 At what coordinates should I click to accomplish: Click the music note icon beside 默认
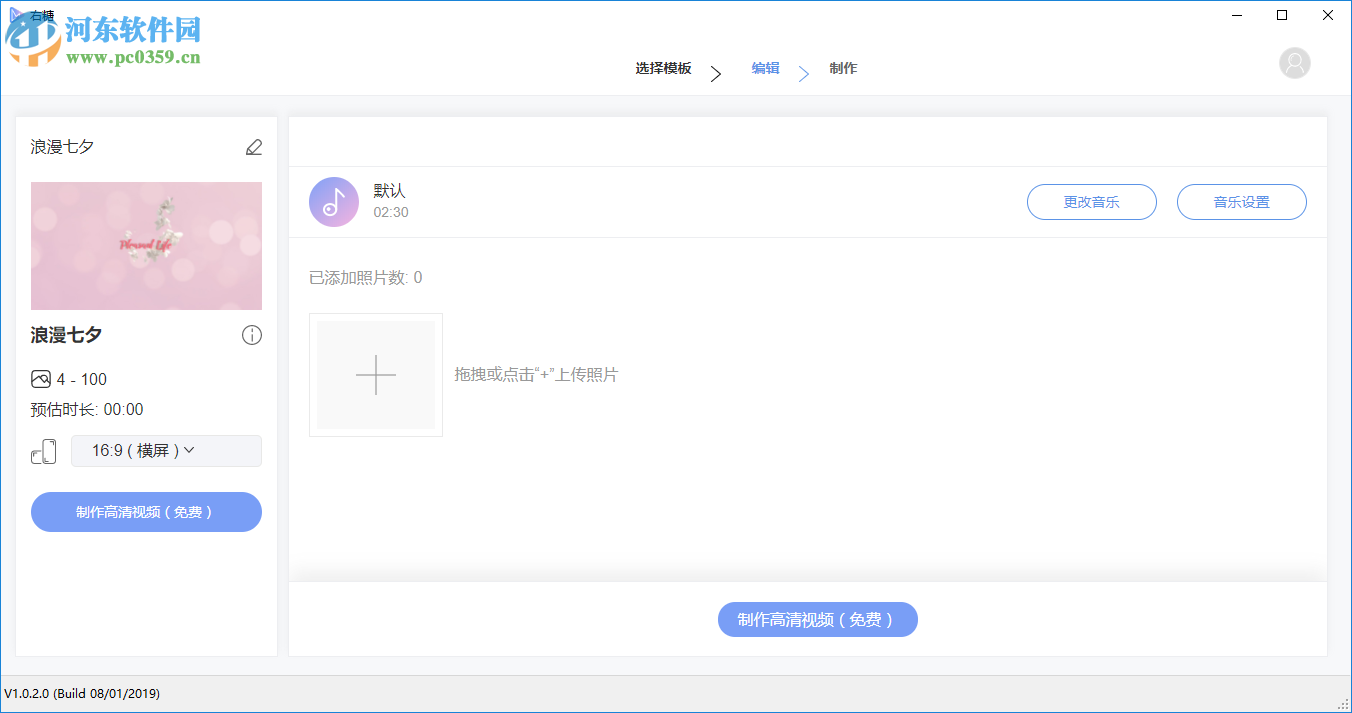point(333,201)
